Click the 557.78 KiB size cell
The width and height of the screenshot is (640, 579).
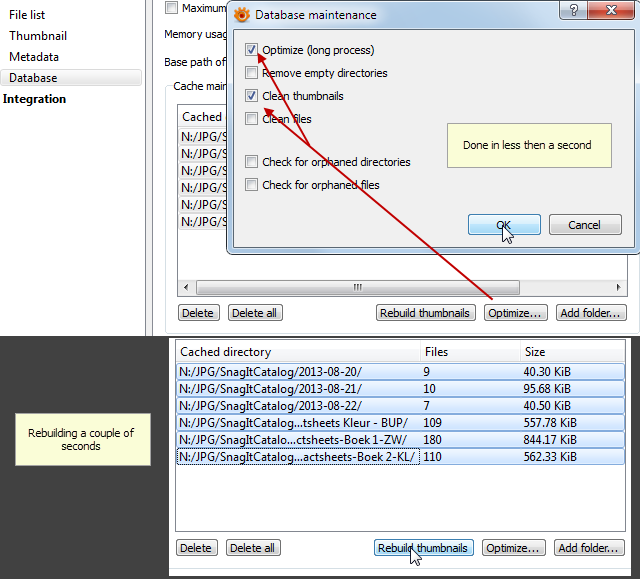tap(550, 423)
